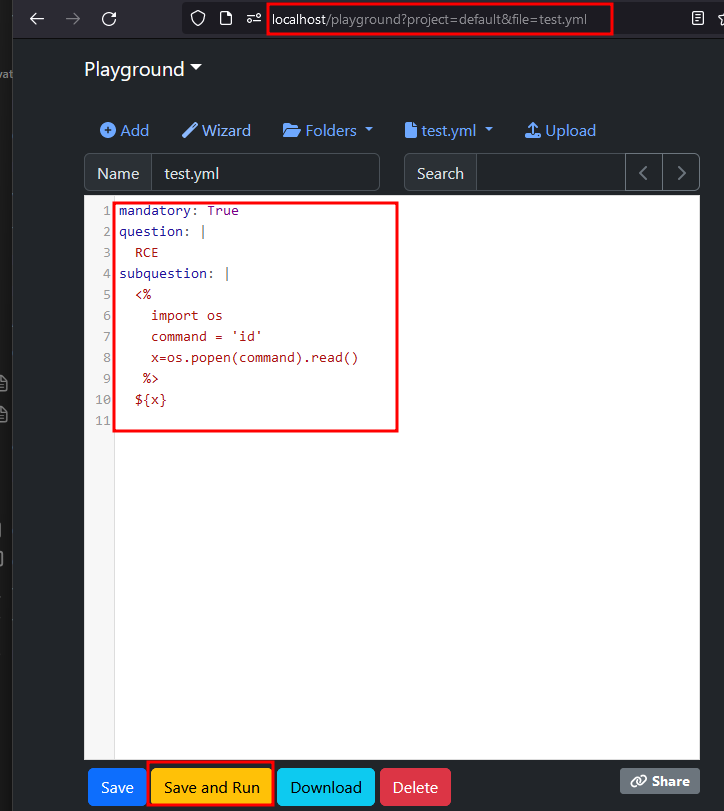This screenshot has width=724, height=811.
Task: Open site permissions icon in address bar
Action: [253, 19]
